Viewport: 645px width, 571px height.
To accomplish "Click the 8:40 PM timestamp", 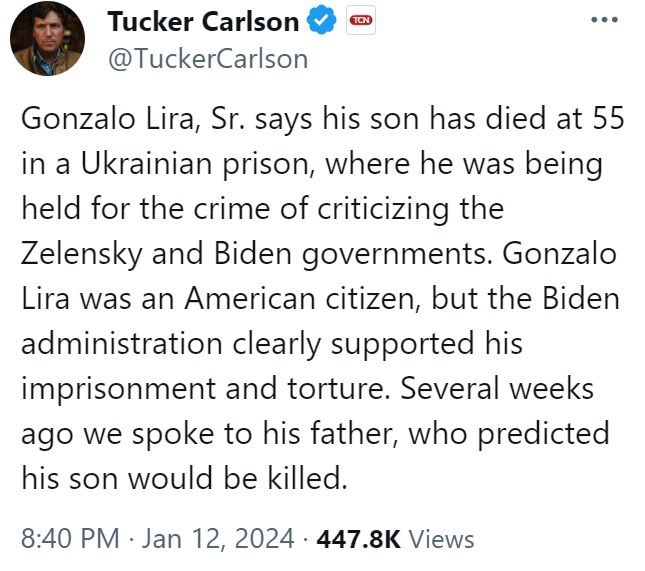I will pyautogui.click(x=68, y=540).
